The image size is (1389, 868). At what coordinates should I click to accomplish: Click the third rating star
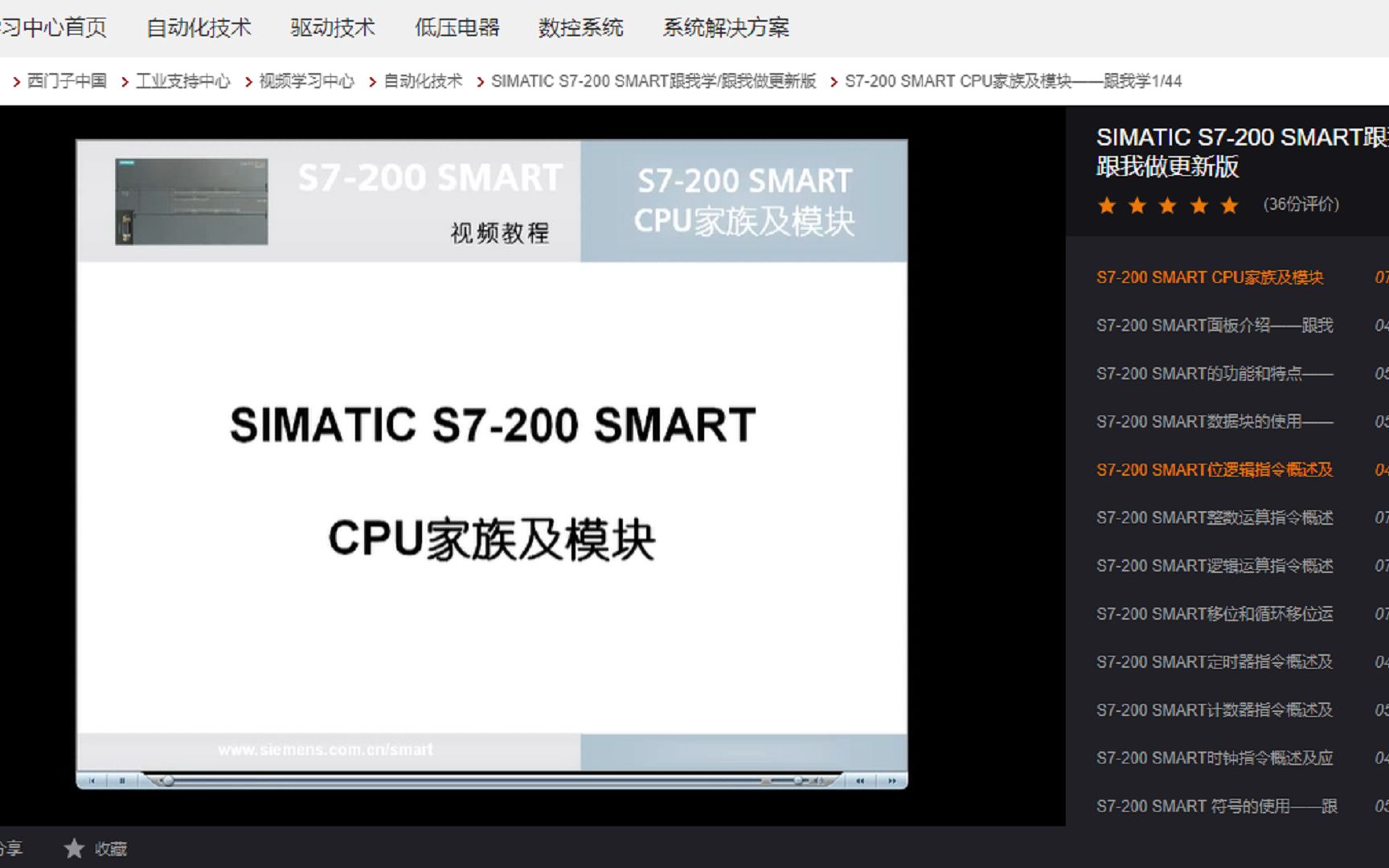click(x=1168, y=206)
